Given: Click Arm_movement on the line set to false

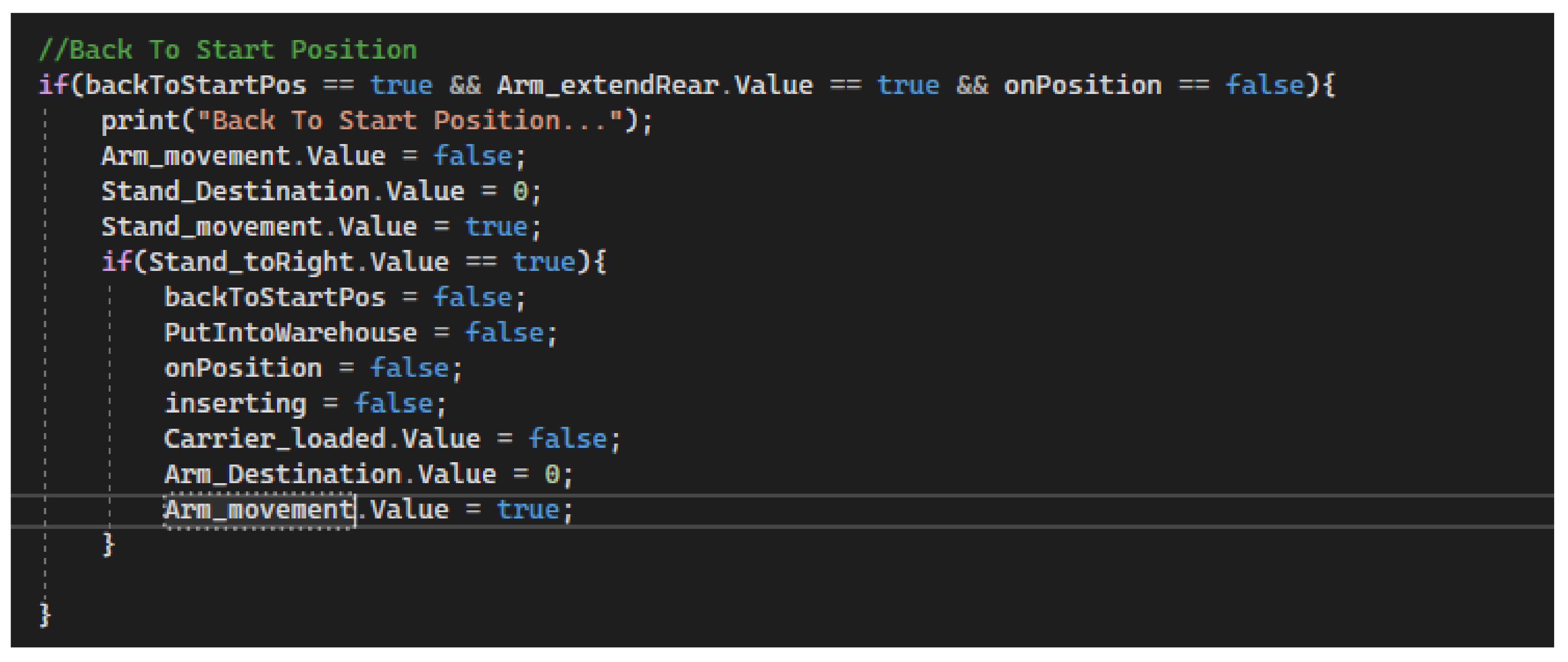Looking at the screenshot, I should 196,156.
